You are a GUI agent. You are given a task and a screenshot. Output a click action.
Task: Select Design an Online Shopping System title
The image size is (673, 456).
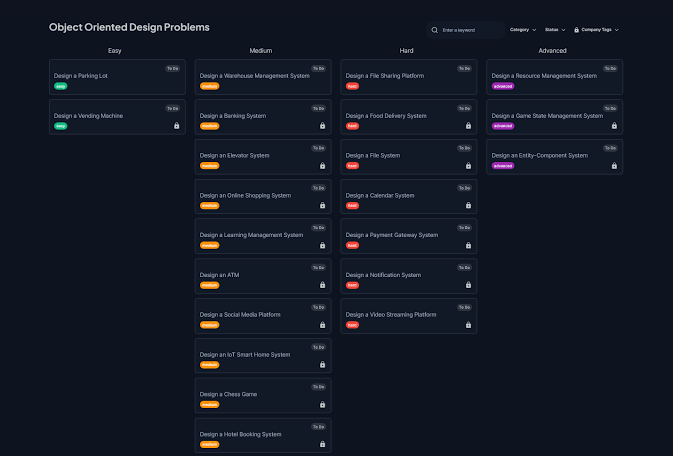pos(245,195)
